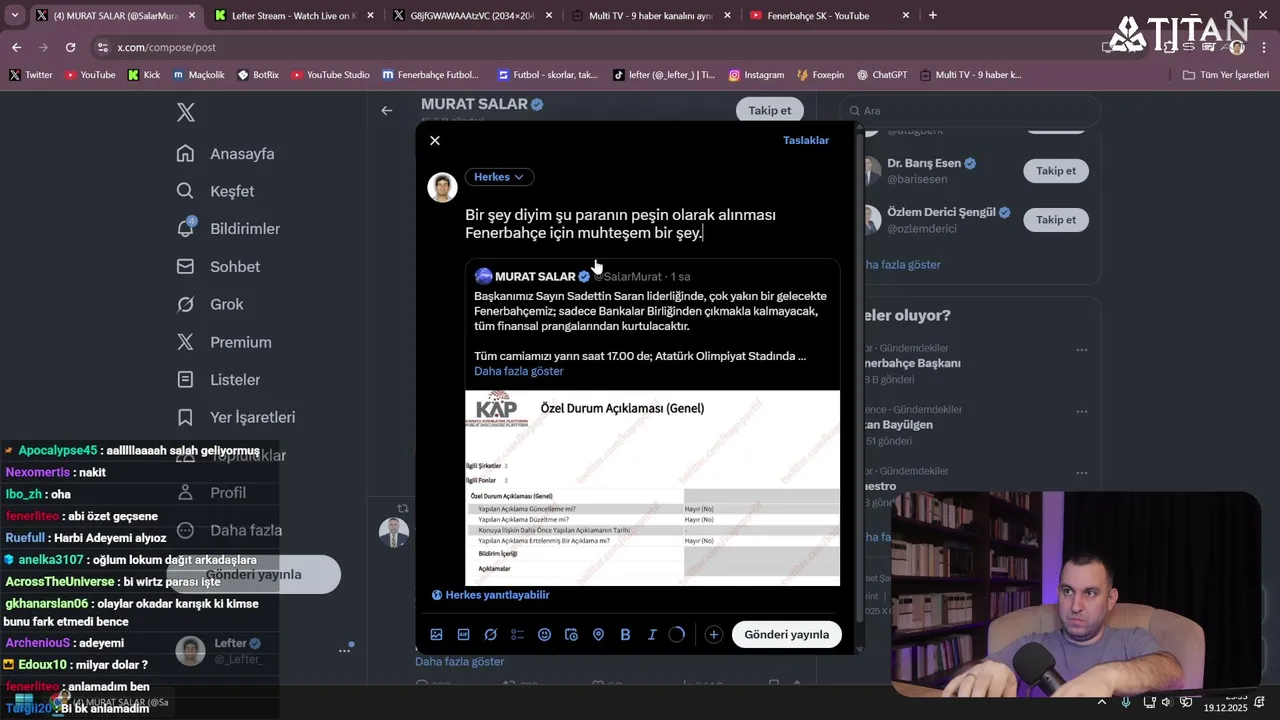This screenshot has height=720, width=1280.
Task: Go to X home logo
Action: point(186,113)
